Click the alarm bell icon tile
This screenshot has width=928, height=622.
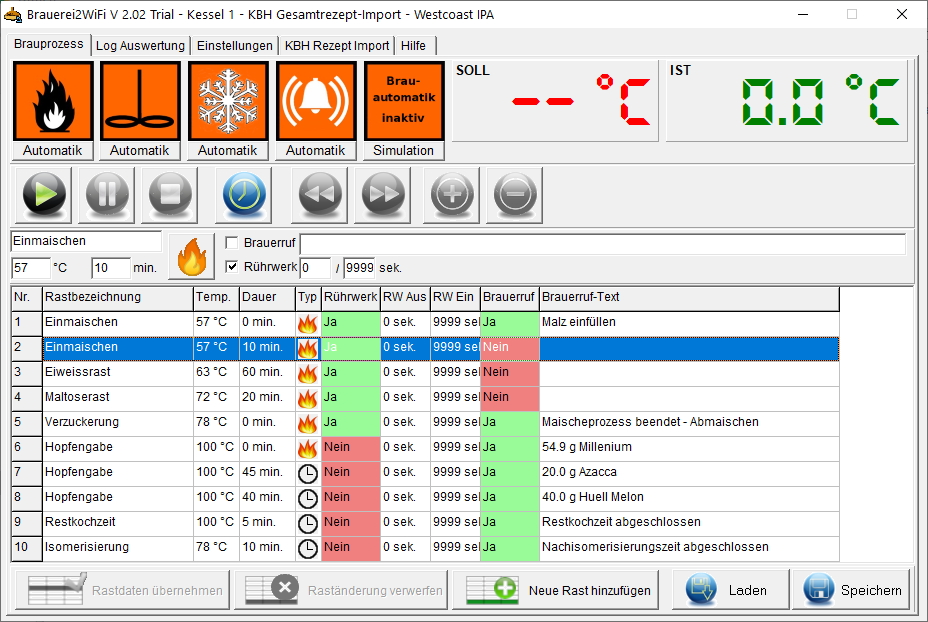pyautogui.click(x=316, y=101)
